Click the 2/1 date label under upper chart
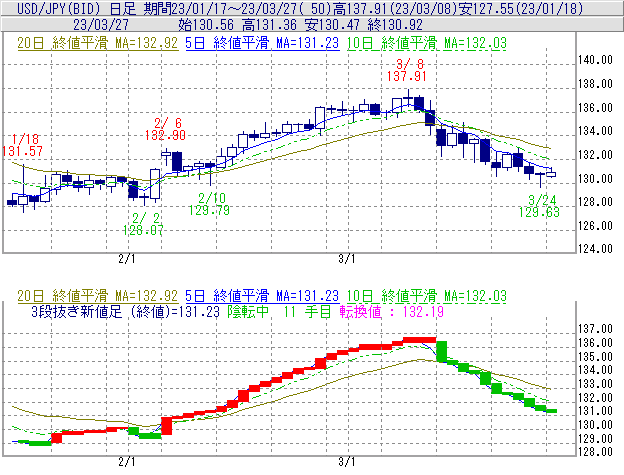The image size is (624, 475). pos(127,259)
